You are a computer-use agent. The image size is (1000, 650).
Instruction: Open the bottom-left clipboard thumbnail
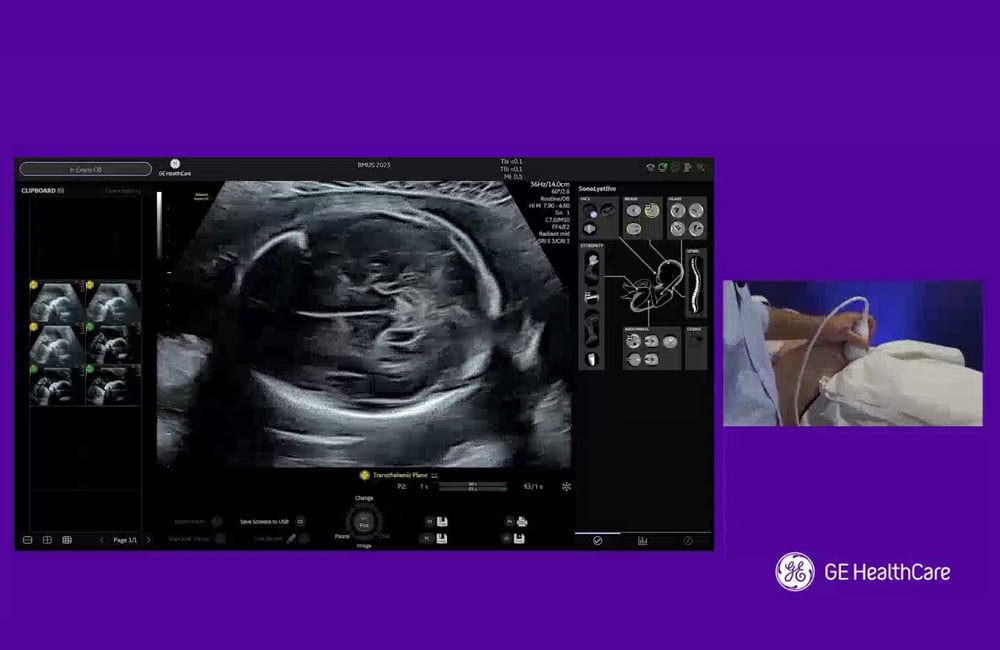pos(57,385)
